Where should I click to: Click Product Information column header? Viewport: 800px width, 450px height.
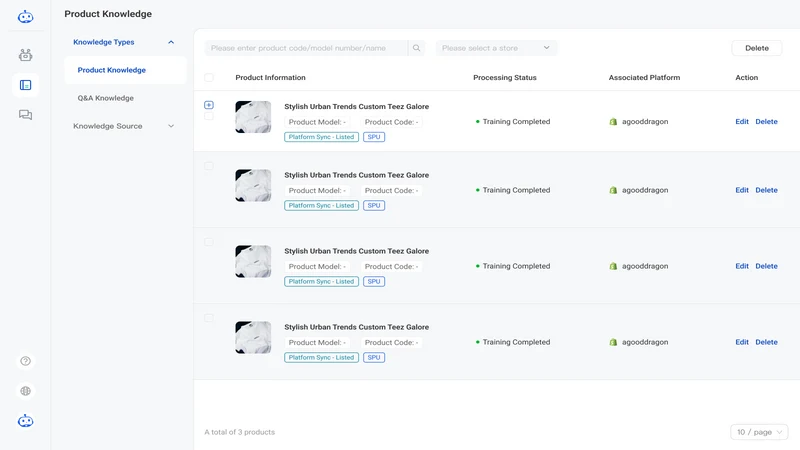[x=270, y=78]
